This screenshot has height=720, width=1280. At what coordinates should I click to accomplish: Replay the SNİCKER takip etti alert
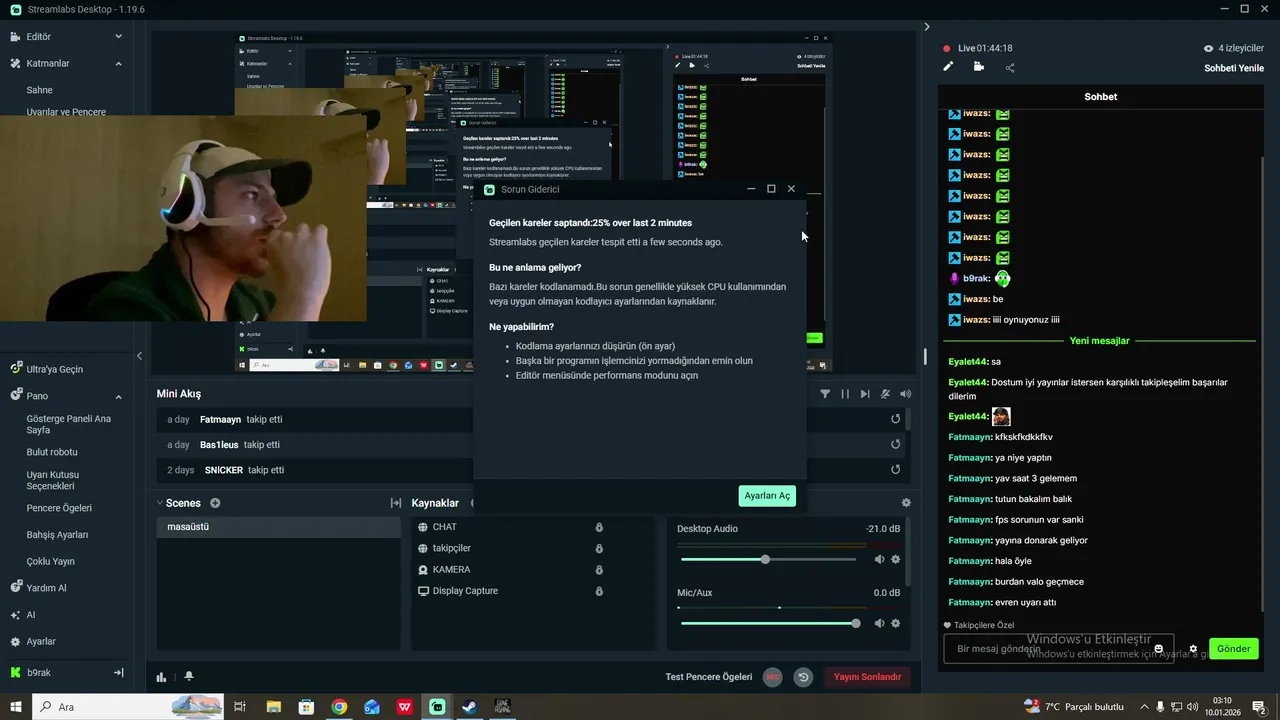(x=896, y=470)
